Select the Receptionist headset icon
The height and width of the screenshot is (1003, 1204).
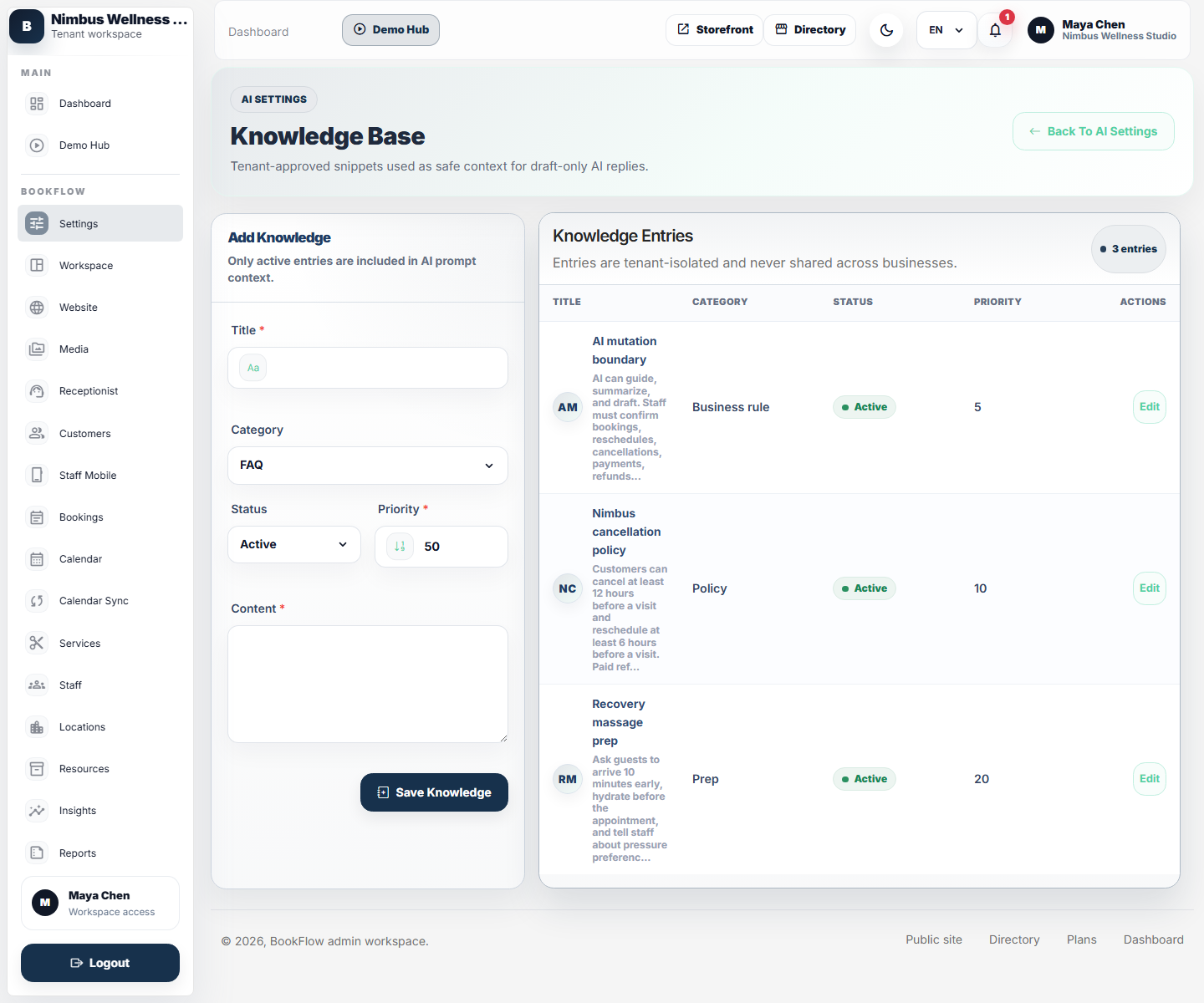point(37,391)
